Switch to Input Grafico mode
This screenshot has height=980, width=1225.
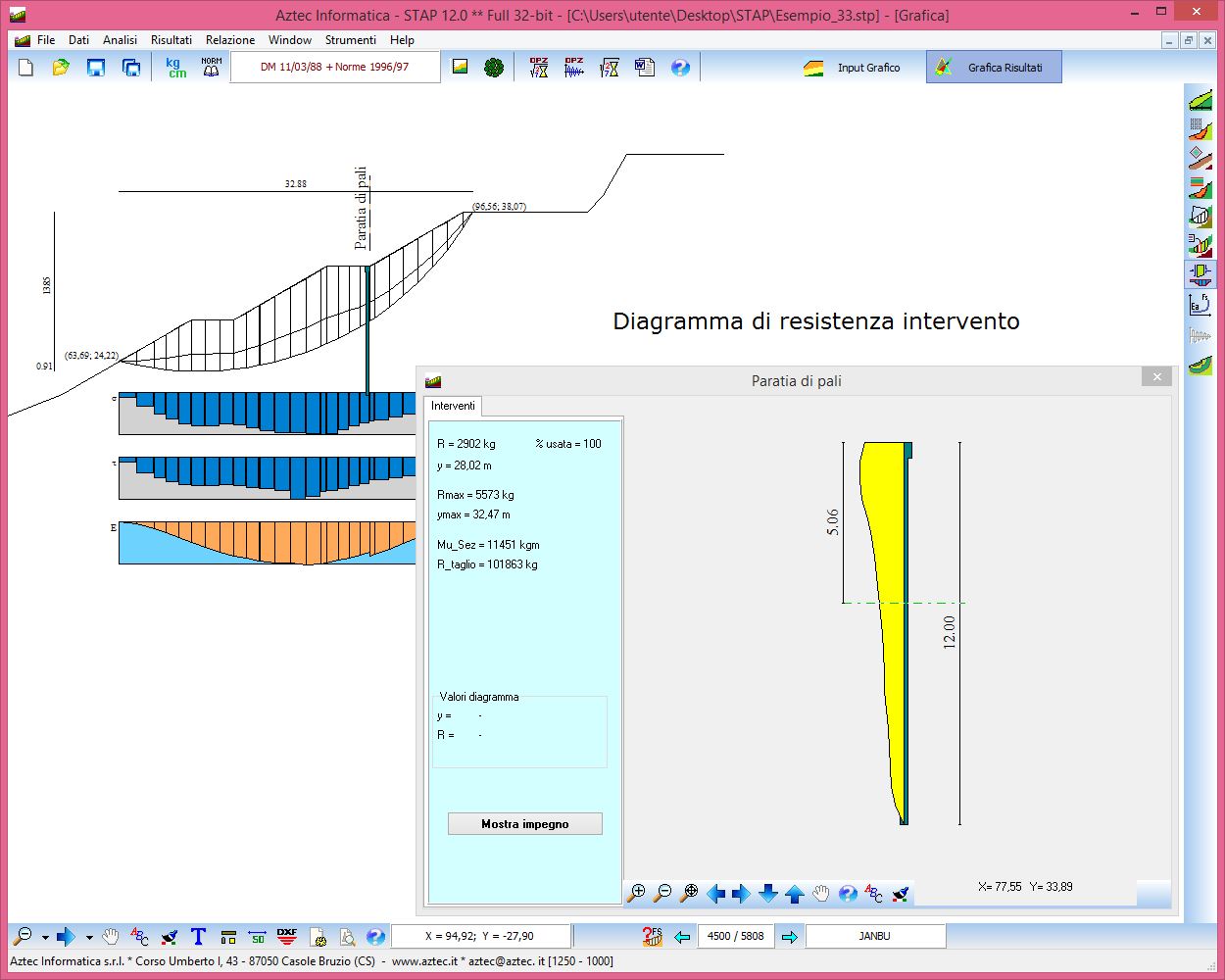coord(853,68)
